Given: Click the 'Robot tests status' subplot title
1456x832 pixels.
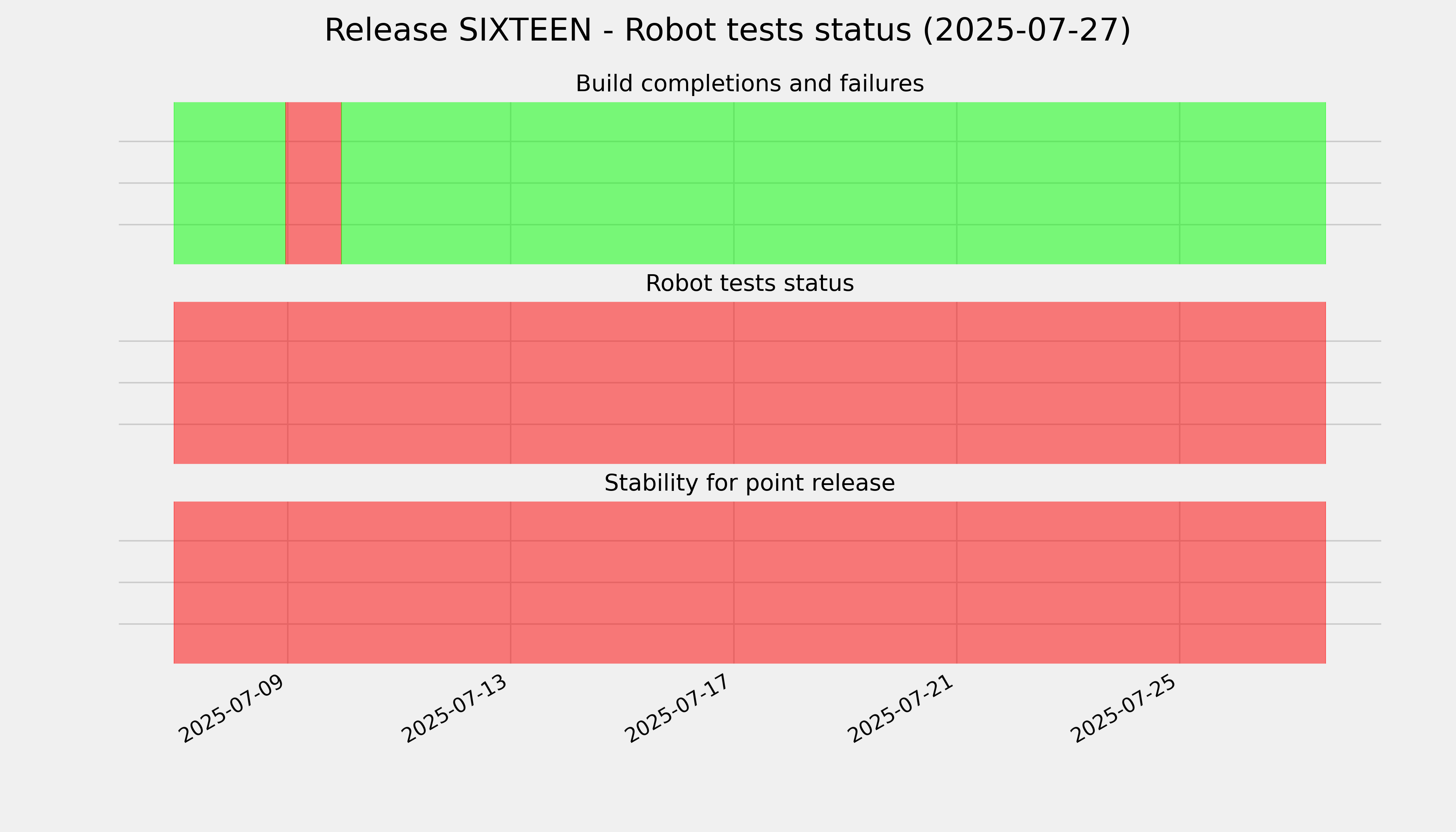Looking at the screenshot, I should click(x=749, y=284).
